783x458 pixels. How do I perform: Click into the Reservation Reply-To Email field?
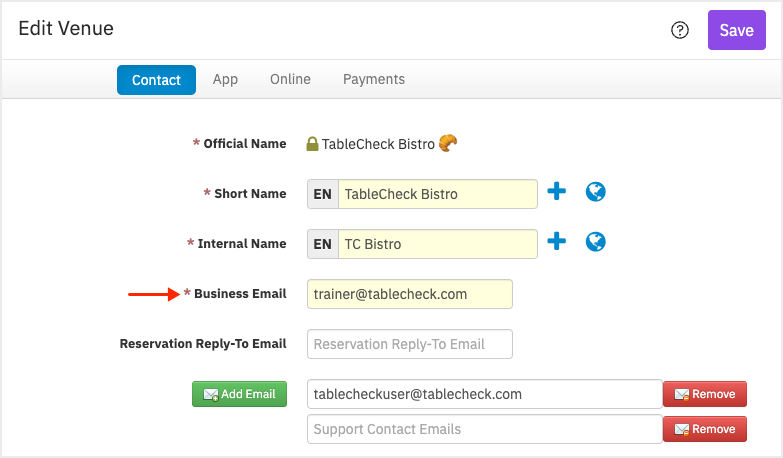pyautogui.click(x=409, y=344)
